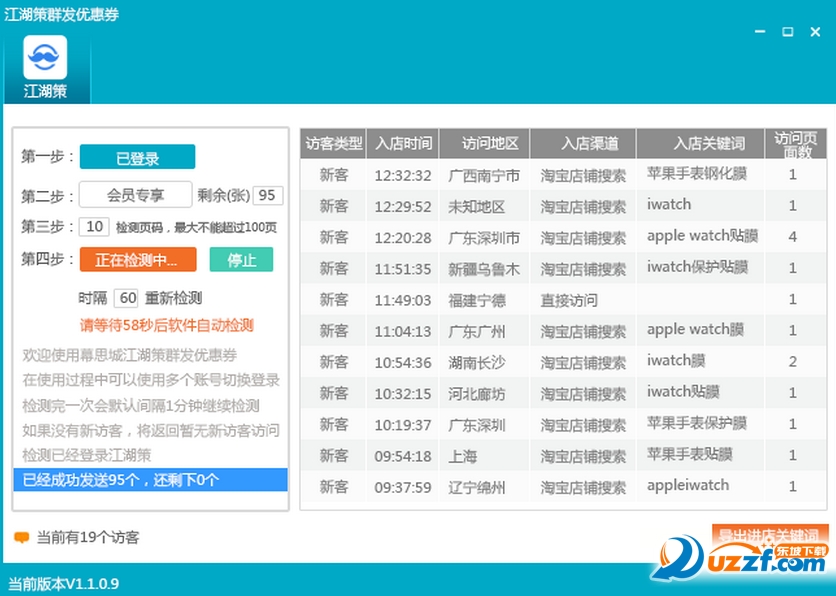
Task: Sort by the 入店时间 column header
Action: click(x=403, y=143)
